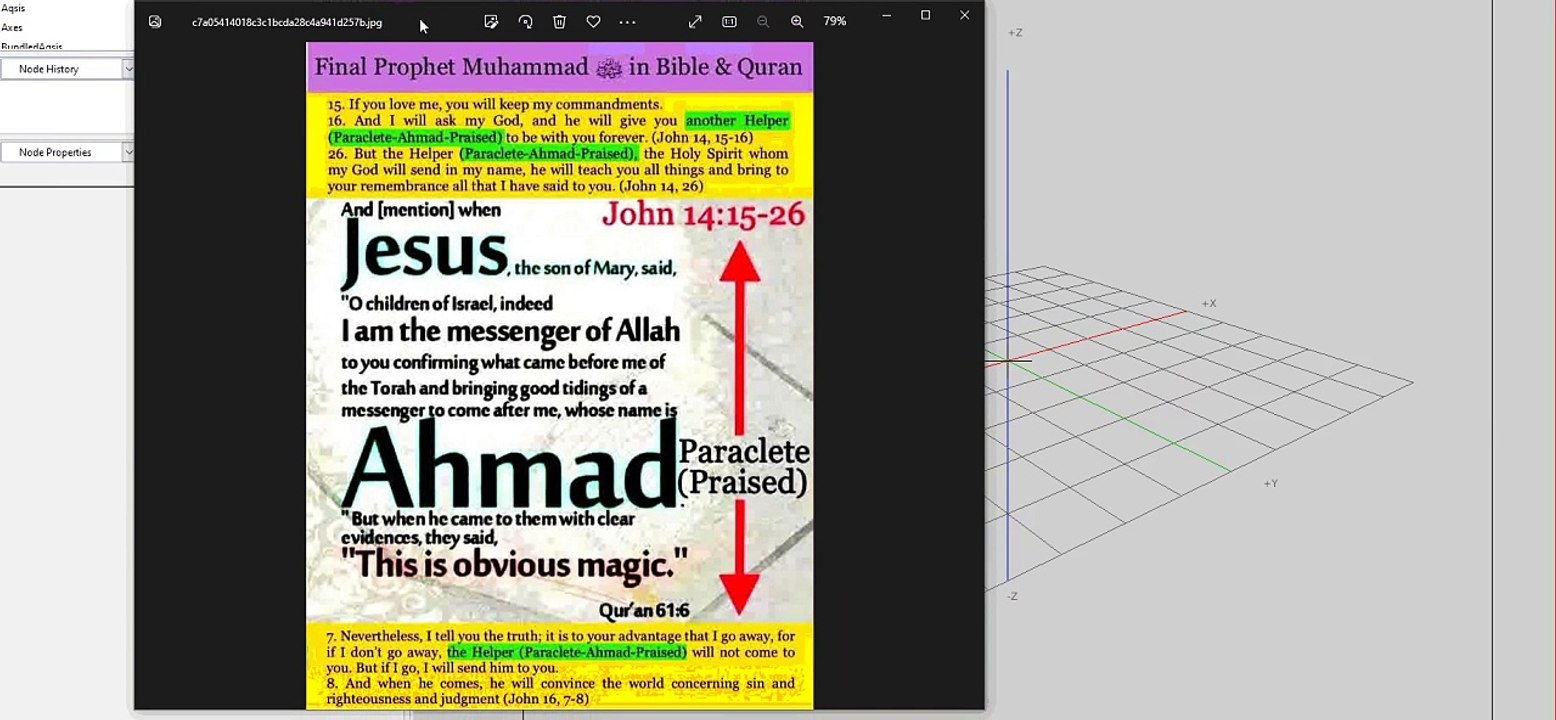Open the Node Properties panel dropdown arrow
This screenshot has width=1556, height=720.
(128, 152)
